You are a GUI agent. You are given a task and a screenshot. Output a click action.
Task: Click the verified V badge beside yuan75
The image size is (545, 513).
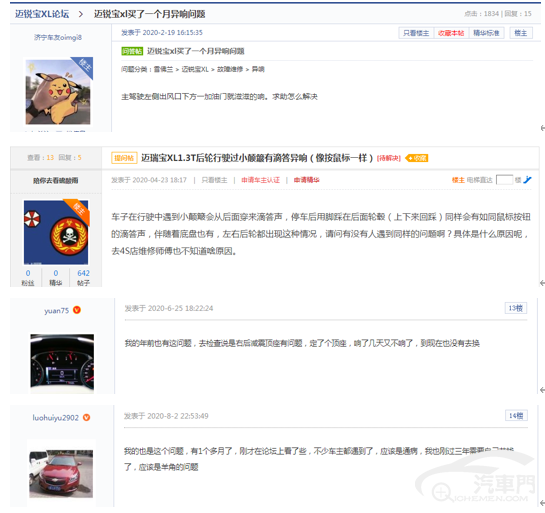(77, 310)
